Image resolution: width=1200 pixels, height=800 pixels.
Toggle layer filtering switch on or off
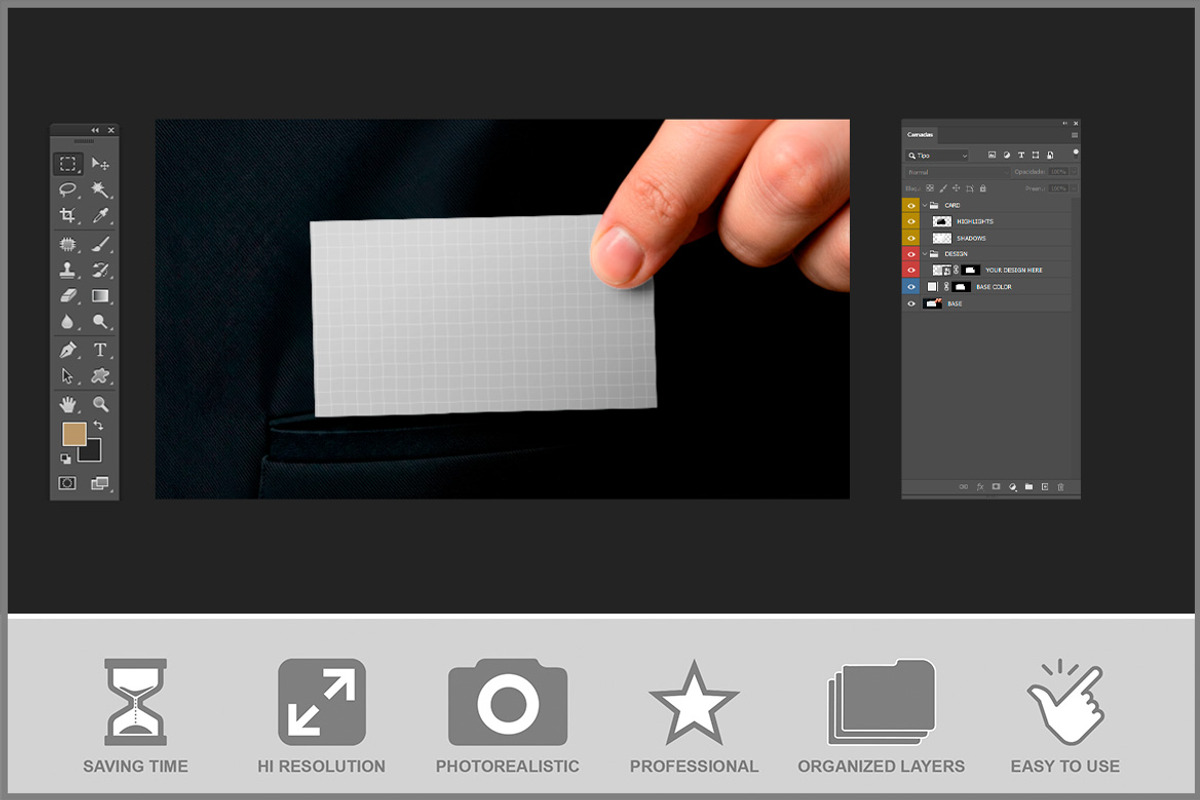coord(1075,153)
